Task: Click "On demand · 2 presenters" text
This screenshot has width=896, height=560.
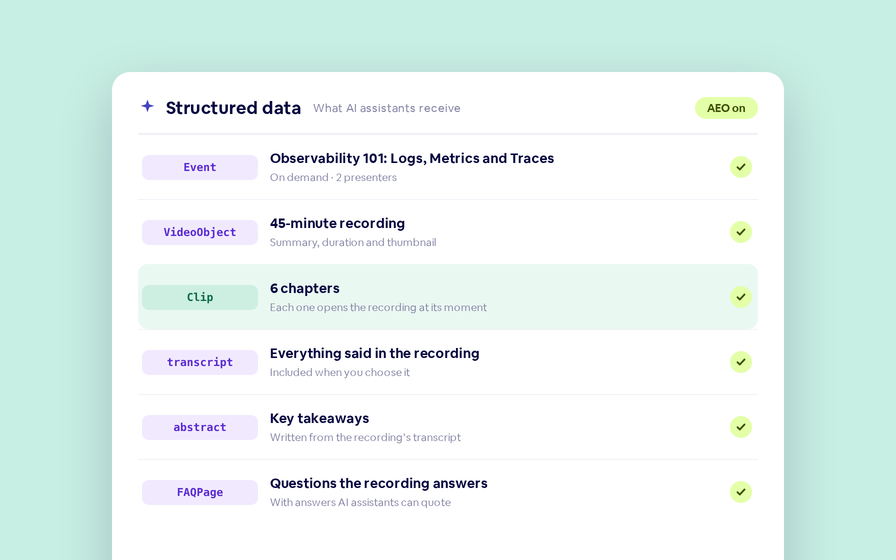Action: 333,177
